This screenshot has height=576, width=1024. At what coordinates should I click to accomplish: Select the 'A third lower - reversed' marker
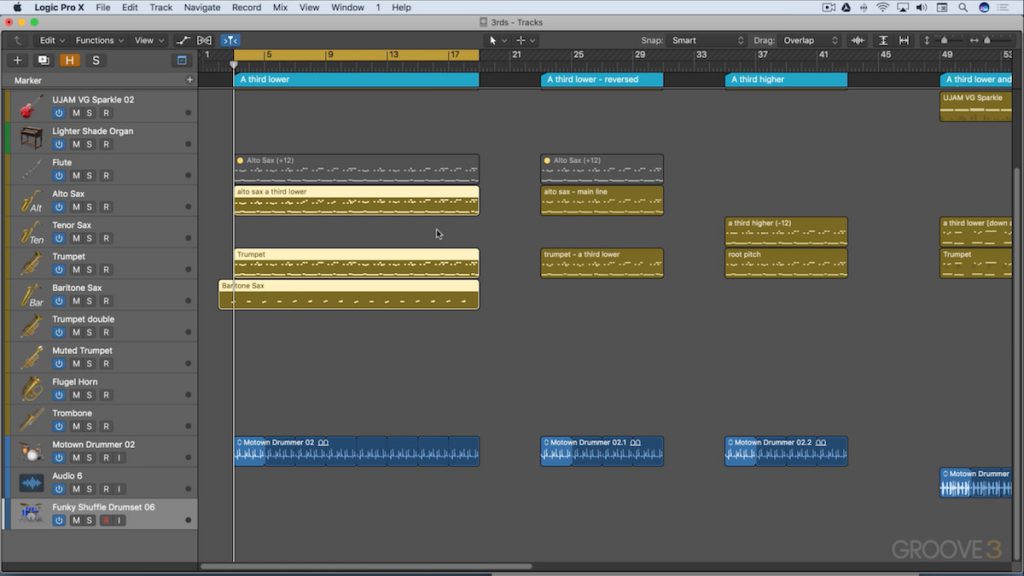pyautogui.click(x=601, y=80)
